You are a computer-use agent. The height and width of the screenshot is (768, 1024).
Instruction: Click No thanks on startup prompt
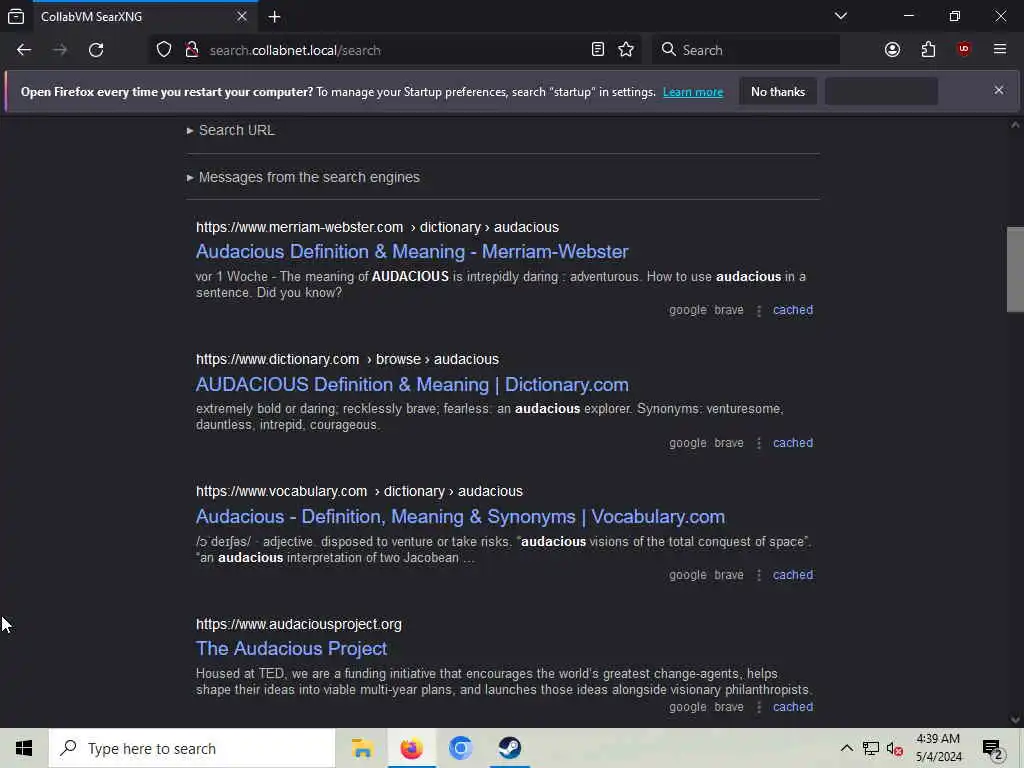778,91
